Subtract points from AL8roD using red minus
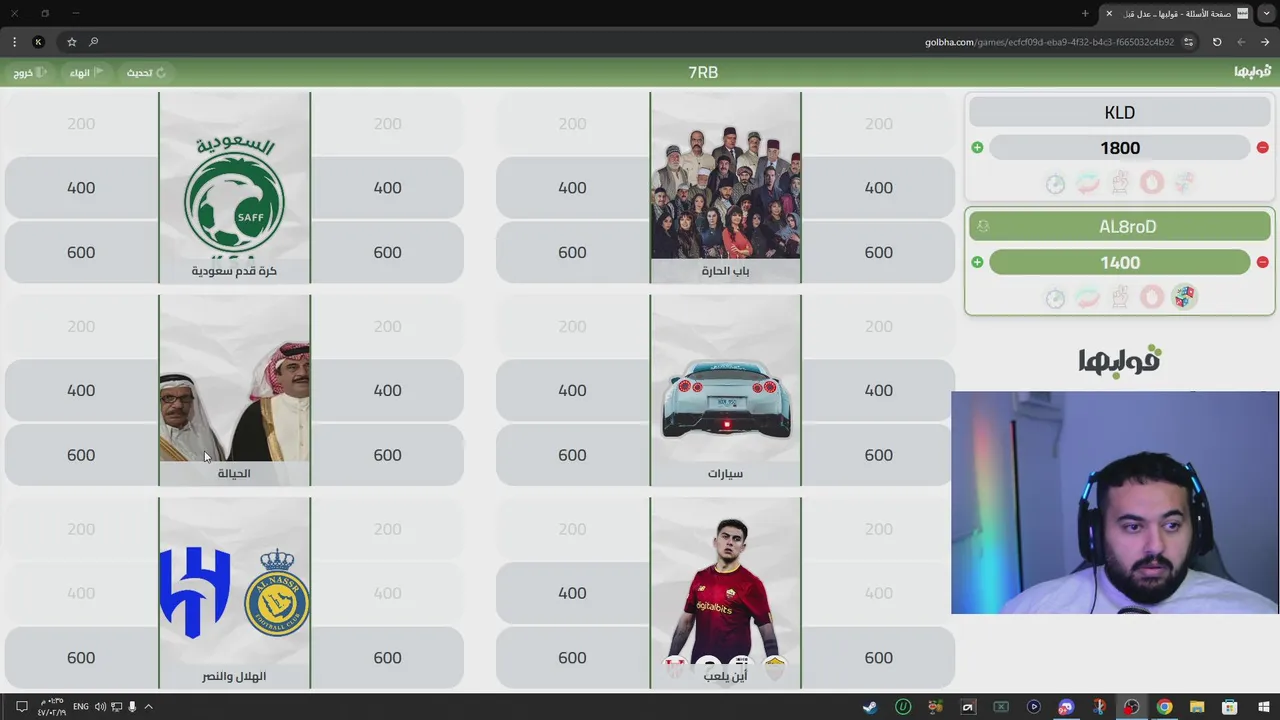Viewport: 1280px width, 720px height. [x=1262, y=262]
